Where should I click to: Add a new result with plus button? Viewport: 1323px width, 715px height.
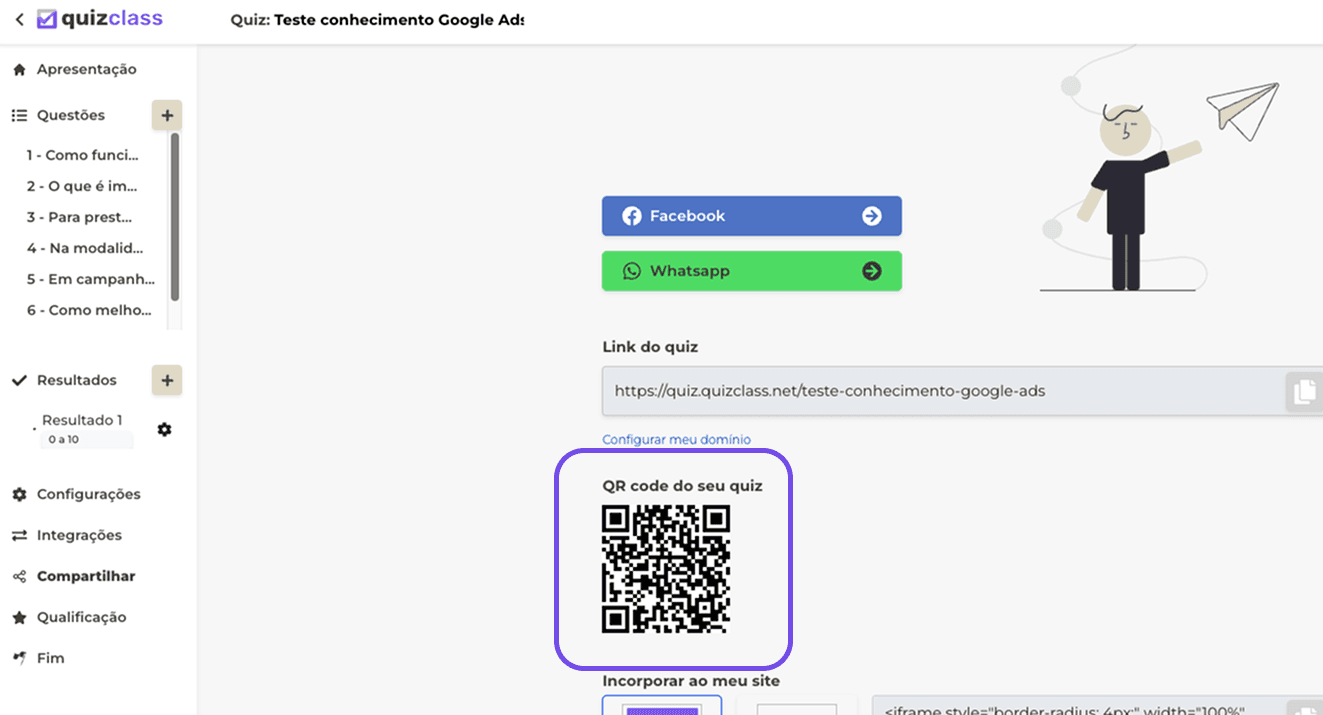pyautogui.click(x=167, y=381)
